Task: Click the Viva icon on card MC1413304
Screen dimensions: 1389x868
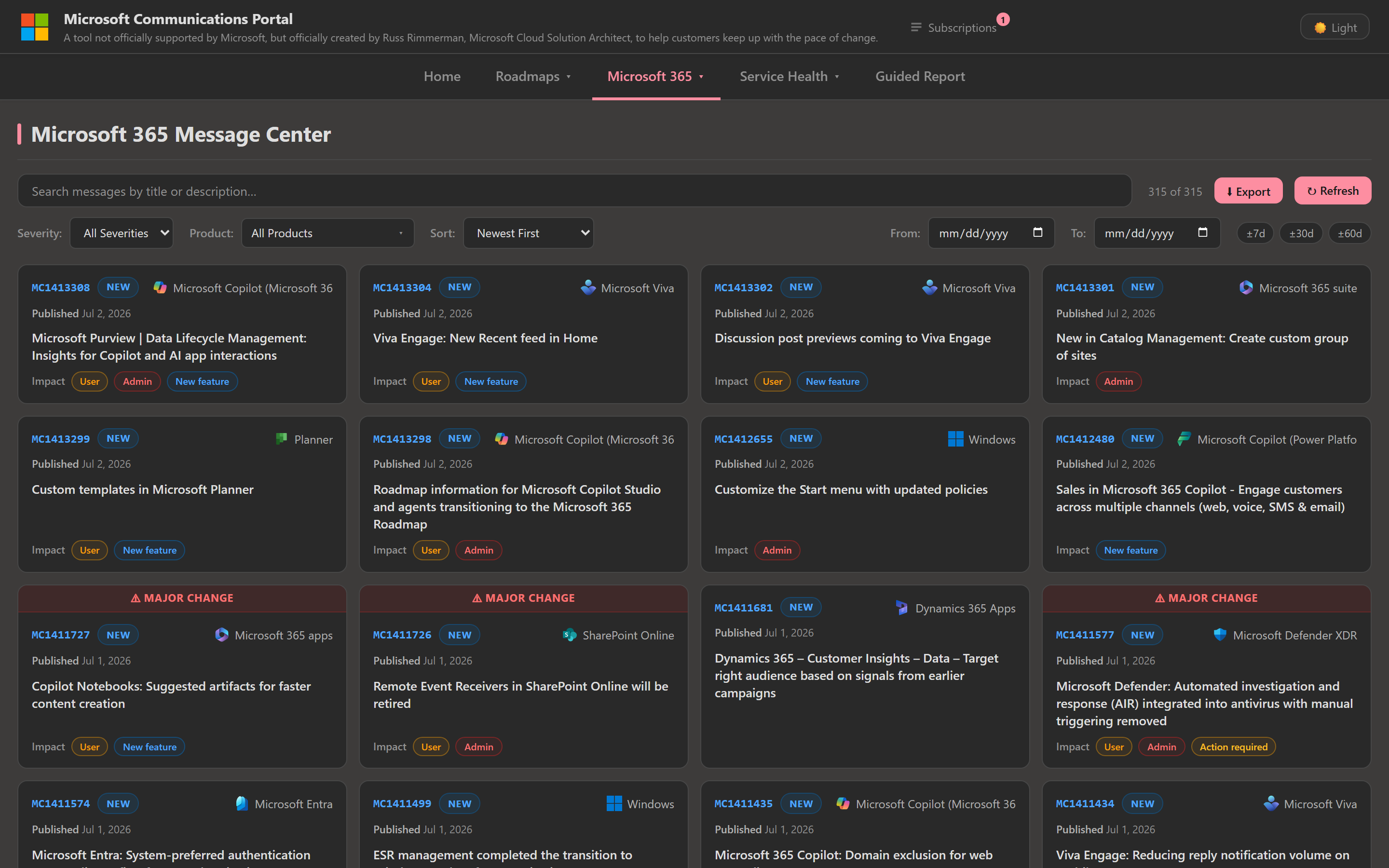Action: 588,287
